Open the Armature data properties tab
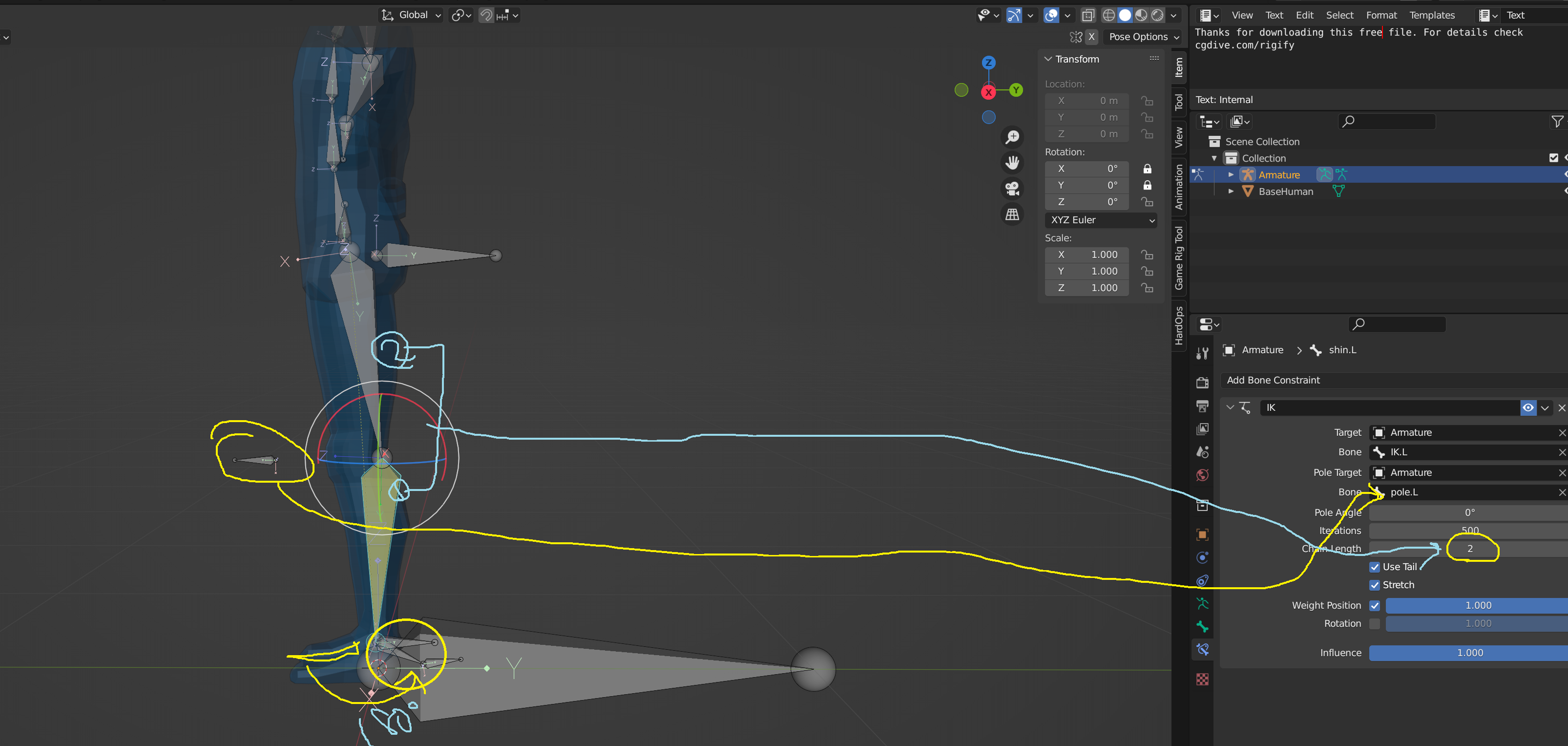This screenshot has height=746, width=1568. click(1202, 603)
